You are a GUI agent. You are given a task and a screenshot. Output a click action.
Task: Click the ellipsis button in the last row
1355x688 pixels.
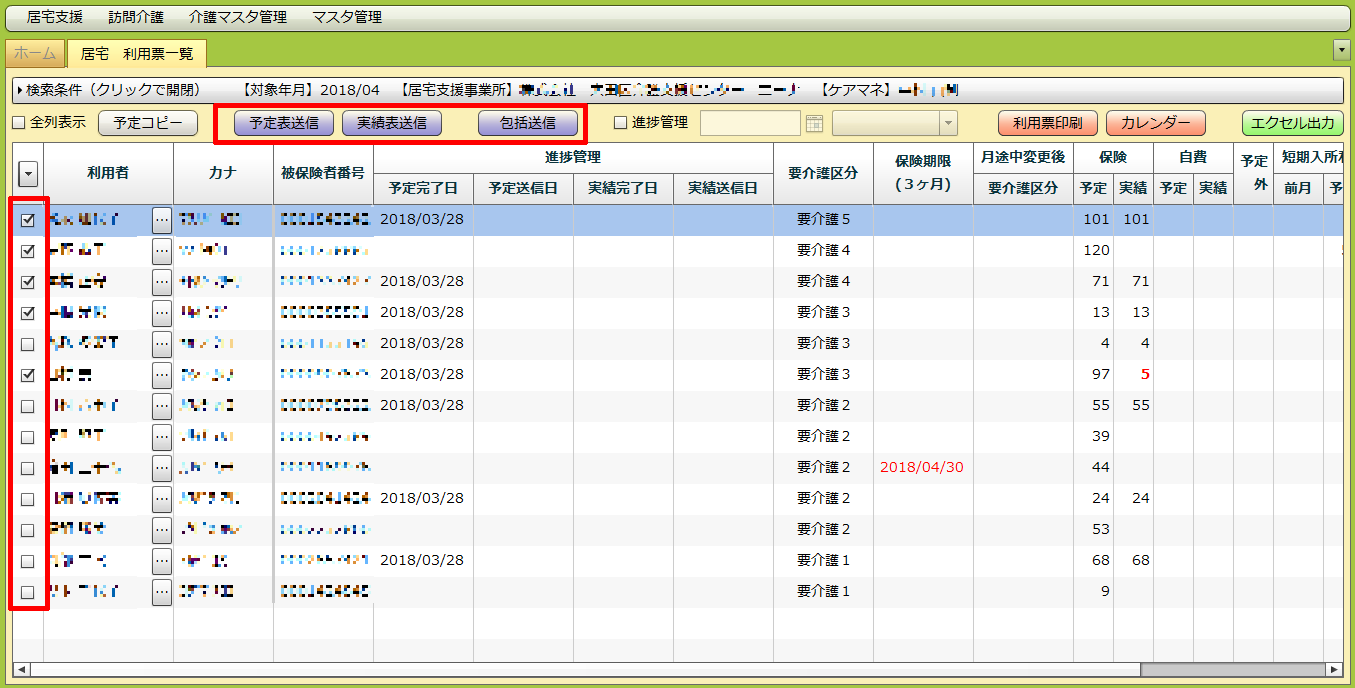coord(162,592)
